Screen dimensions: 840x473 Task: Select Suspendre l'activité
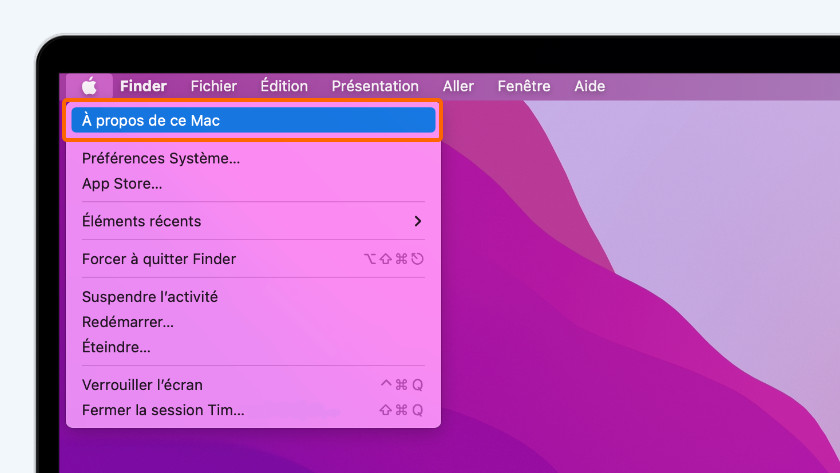tap(253, 296)
